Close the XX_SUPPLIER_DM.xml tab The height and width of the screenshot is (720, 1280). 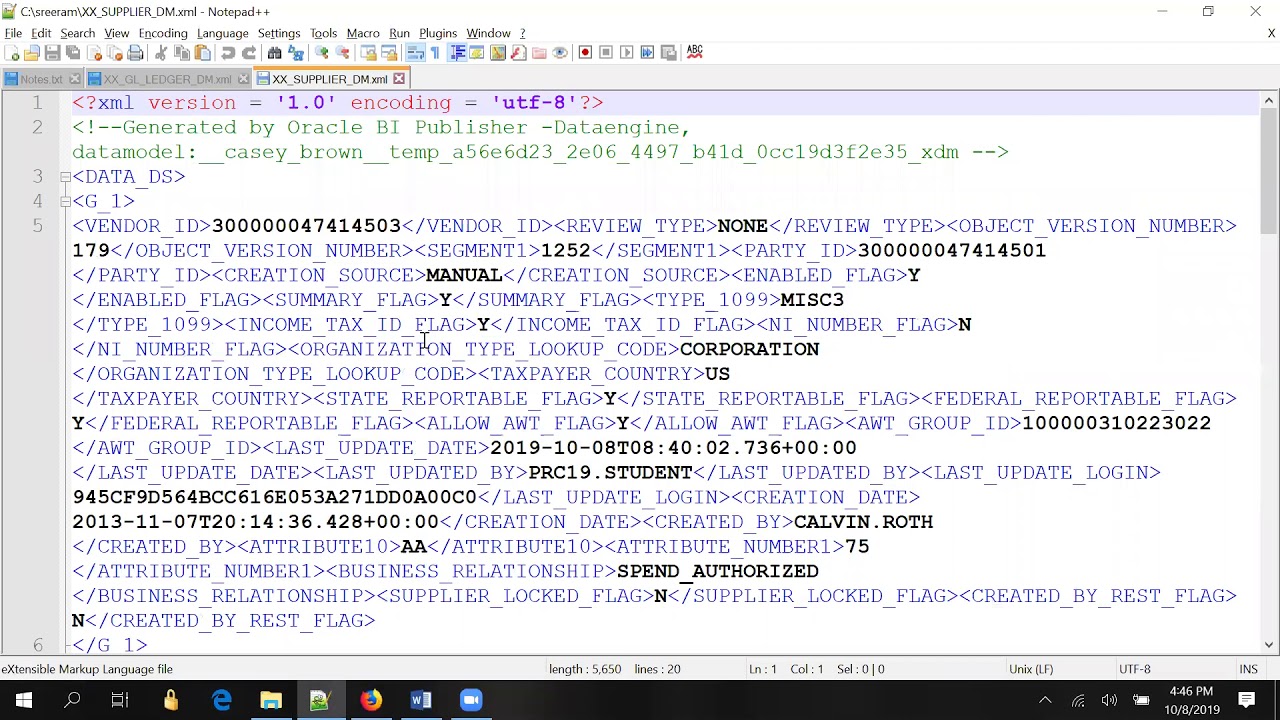(x=399, y=79)
